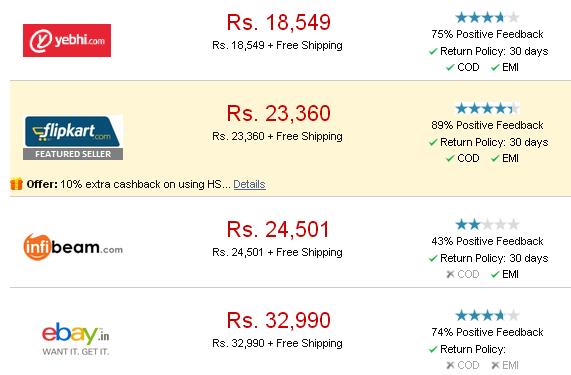Click Infibeam's two-star rating
The height and width of the screenshot is (375, 571).
click(x=487, y=224)
